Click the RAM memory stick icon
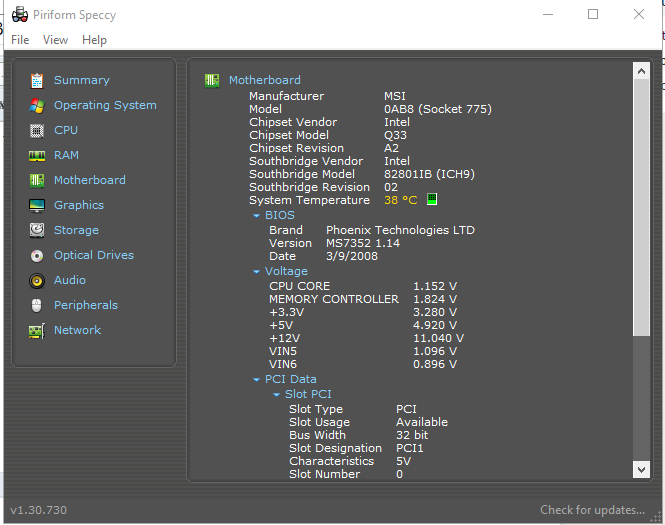Screen dimensions: 665x525 coord(37,156)
